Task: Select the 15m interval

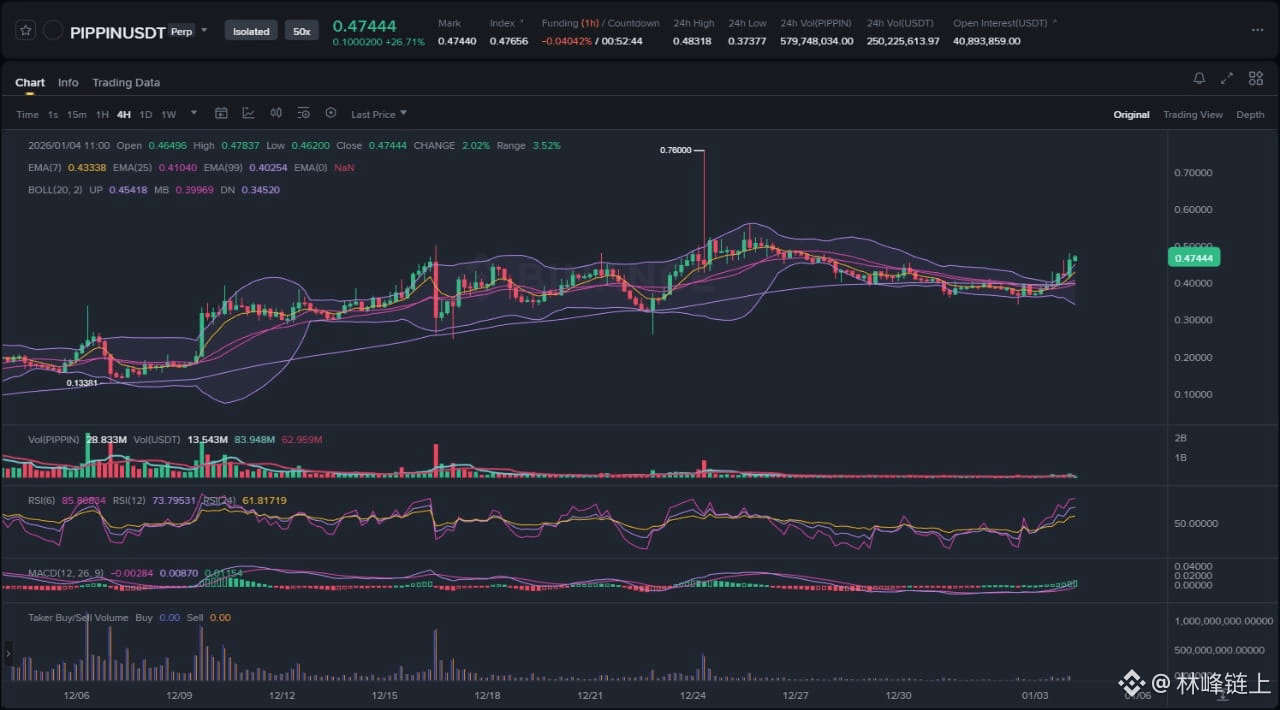Action: (76, 114)
